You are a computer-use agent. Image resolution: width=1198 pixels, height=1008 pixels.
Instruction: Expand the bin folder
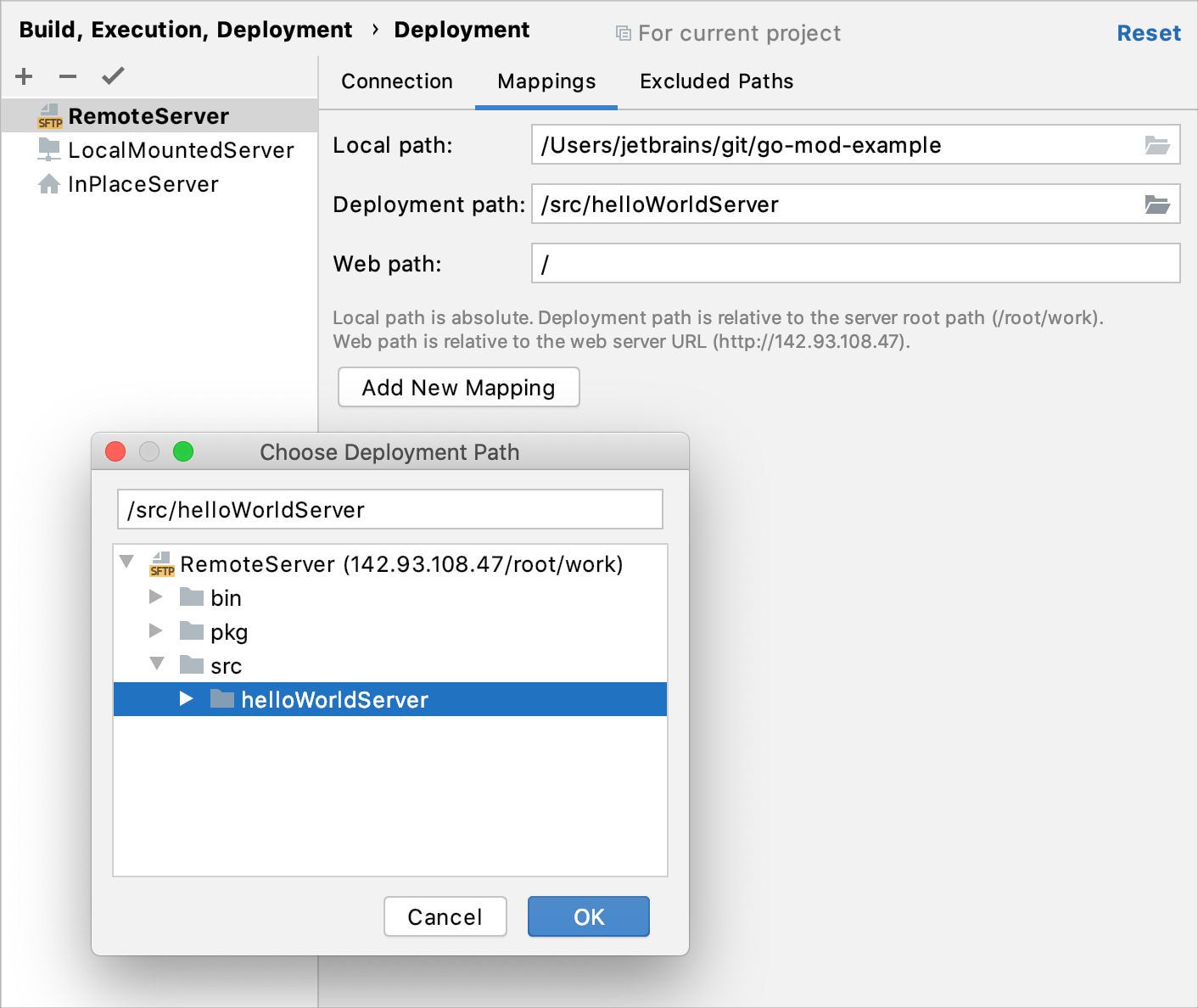pyautogui.click(x=156, y=596)
